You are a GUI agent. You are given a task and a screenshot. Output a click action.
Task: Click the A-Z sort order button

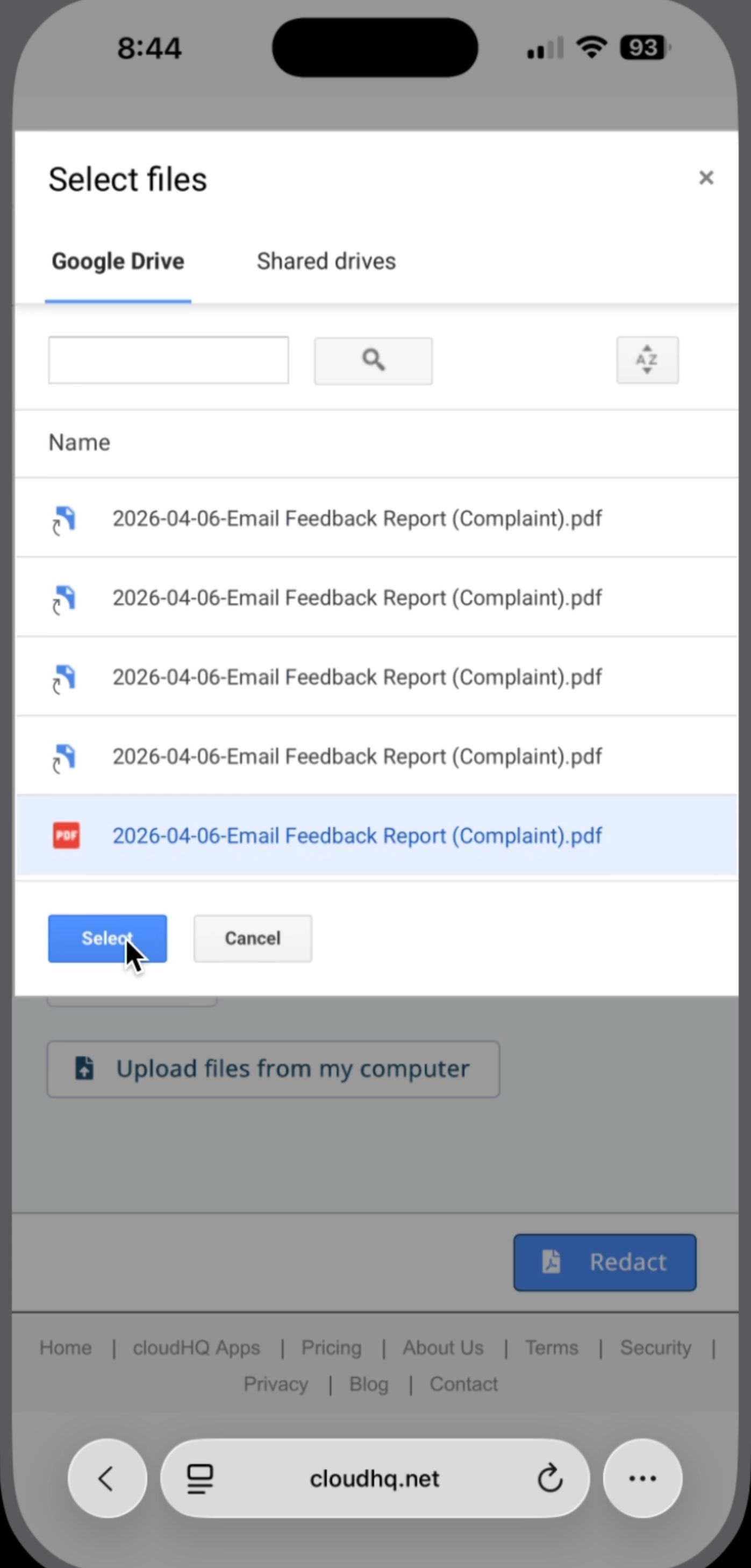pos(647,360)
